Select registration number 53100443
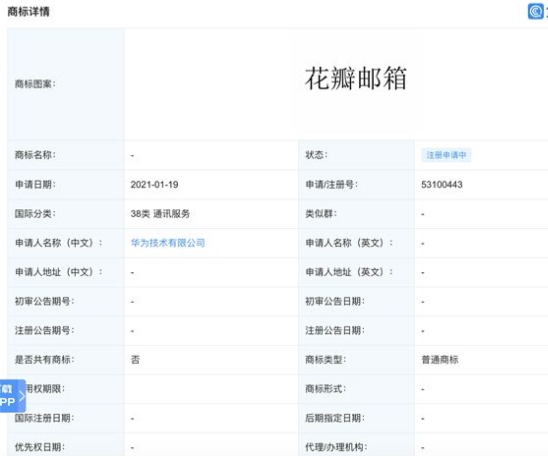 (442, 184)
